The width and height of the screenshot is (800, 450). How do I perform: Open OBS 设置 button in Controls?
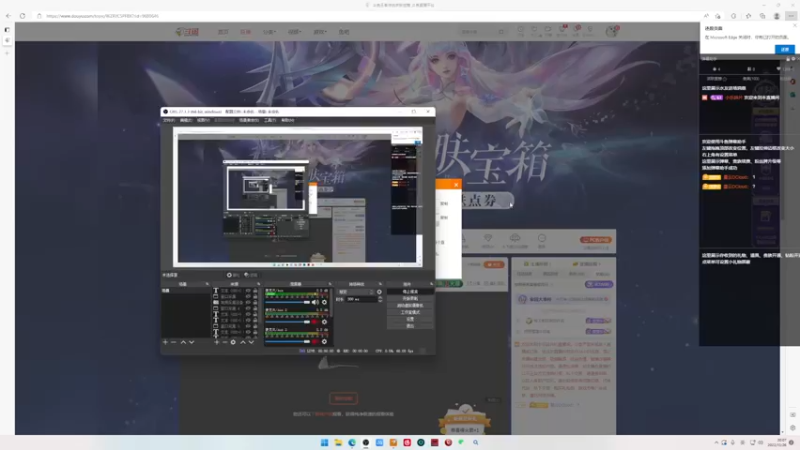pos(410,319)
